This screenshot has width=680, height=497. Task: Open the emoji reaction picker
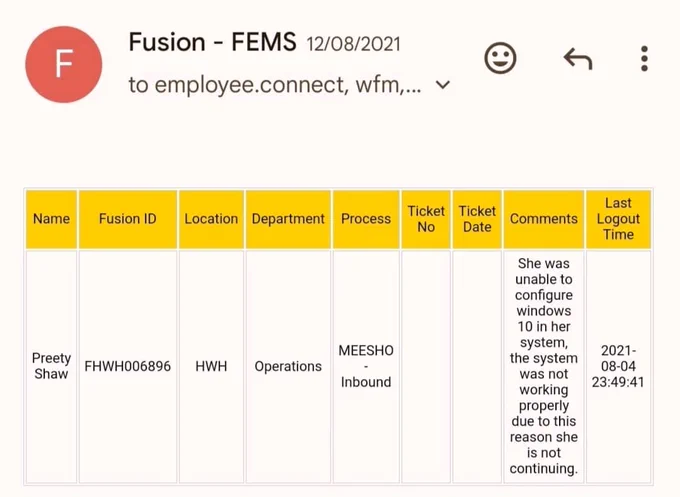500,58
